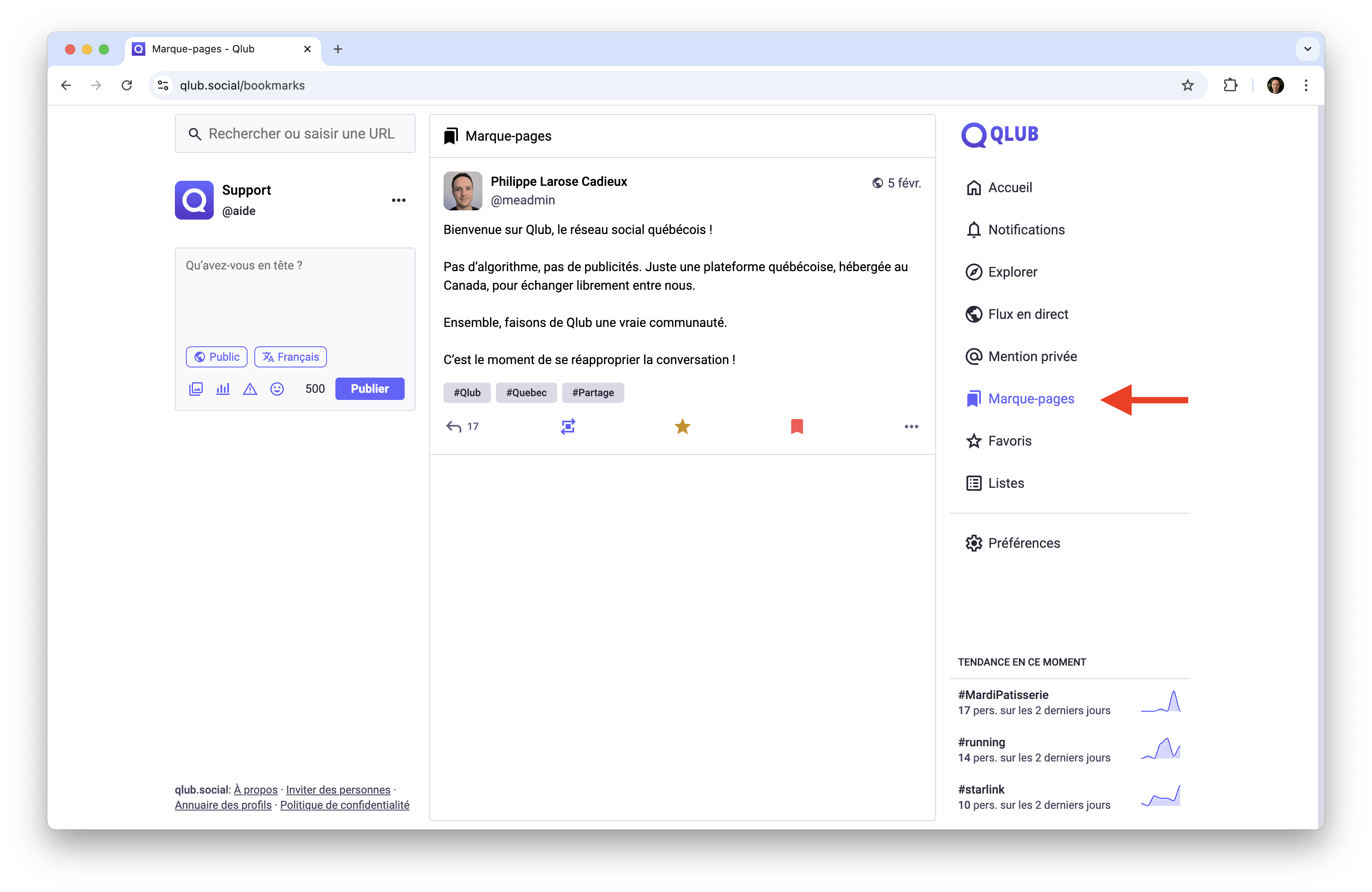This screenshot has height=892, width=1372.
Task: Close the Marque-pages - Qlub tab
Action: pyautogui.click(x=307, y=49)
